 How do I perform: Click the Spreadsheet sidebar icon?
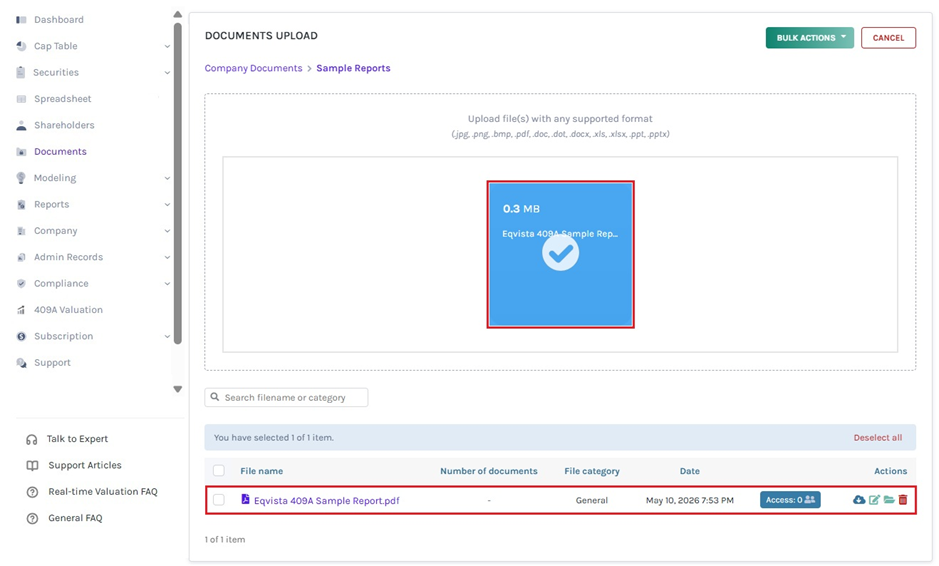click(21, 99)
